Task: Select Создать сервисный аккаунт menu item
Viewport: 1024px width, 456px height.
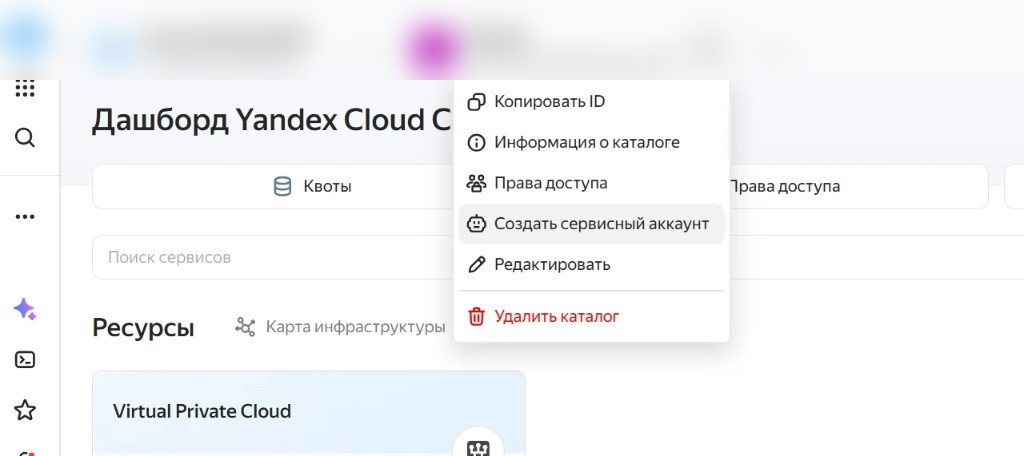Action: 591,224
